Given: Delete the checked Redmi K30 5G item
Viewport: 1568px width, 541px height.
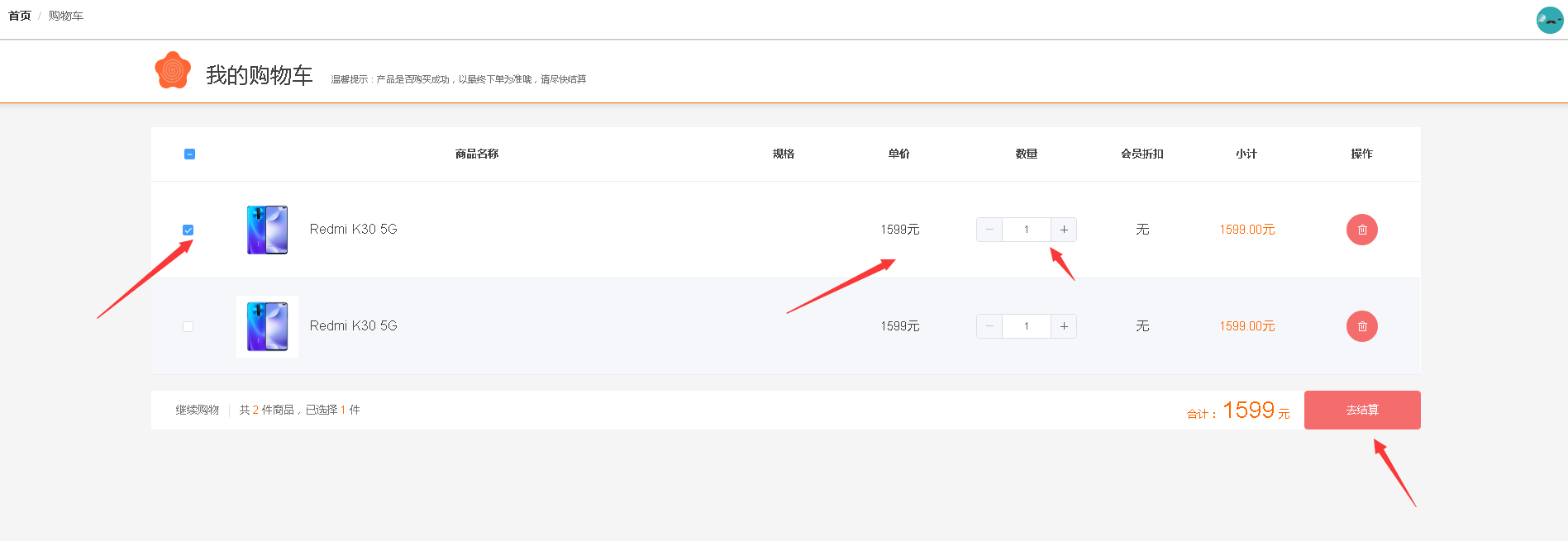Looking at the screenshot, I should (1362, 230).
